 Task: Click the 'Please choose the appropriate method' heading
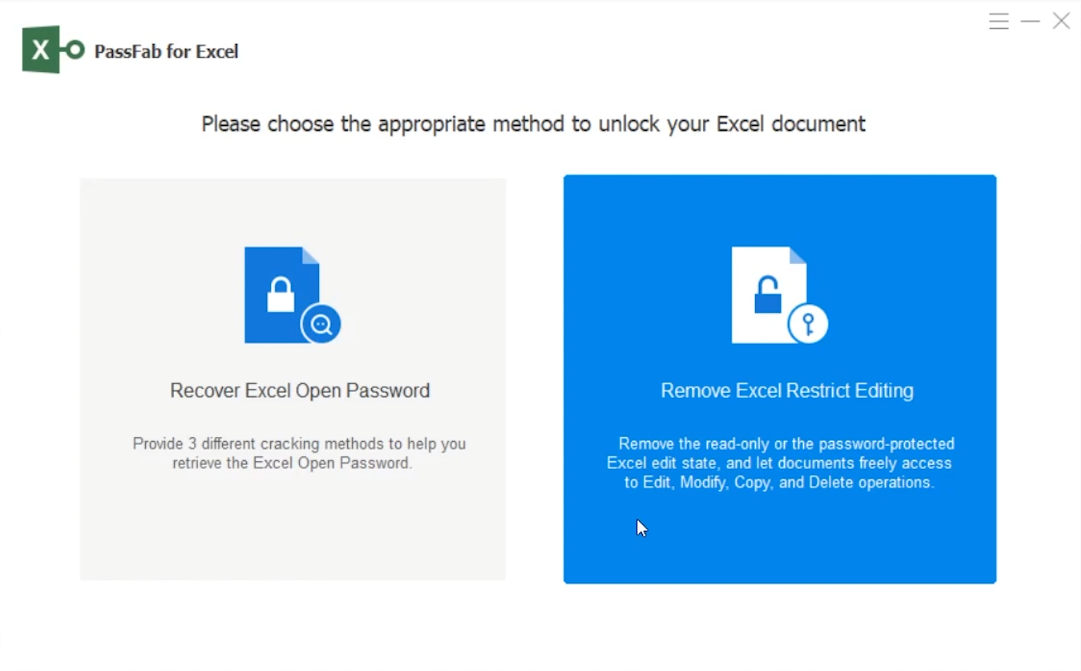pyautogui.click(x=533, y=124)
